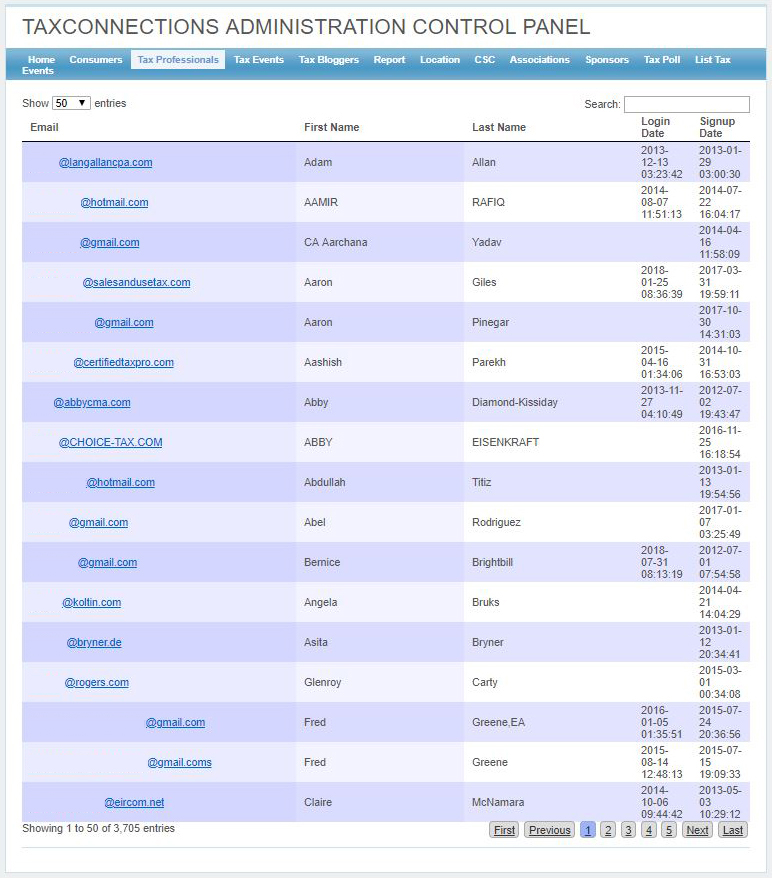Open CA Aarchana's @gmail.com email link
Image resolution: width=772 pixels, height=878 pixels.
tap(110, 242)
